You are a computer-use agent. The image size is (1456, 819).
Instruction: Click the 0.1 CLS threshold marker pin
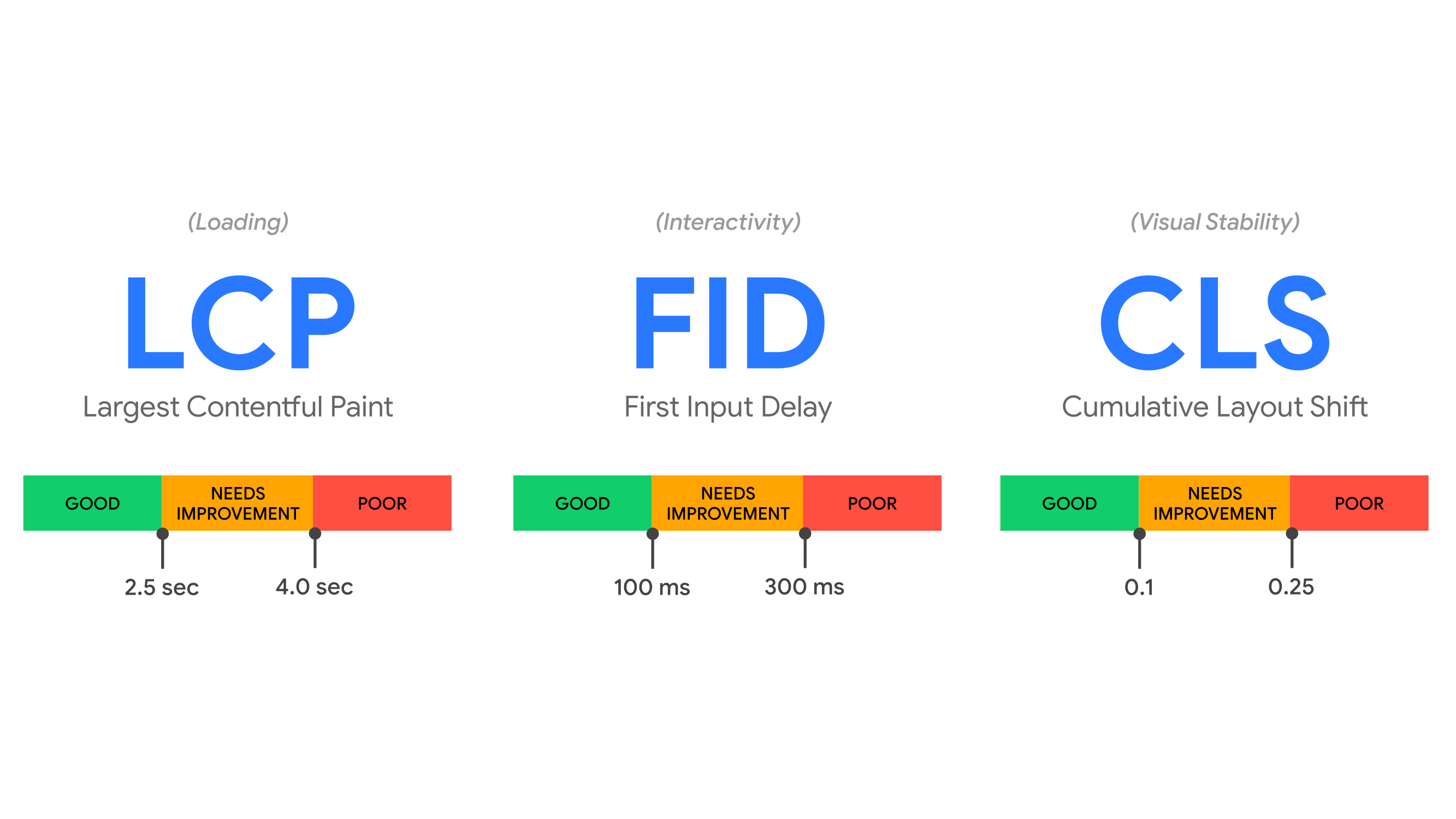click(1139, 534)
